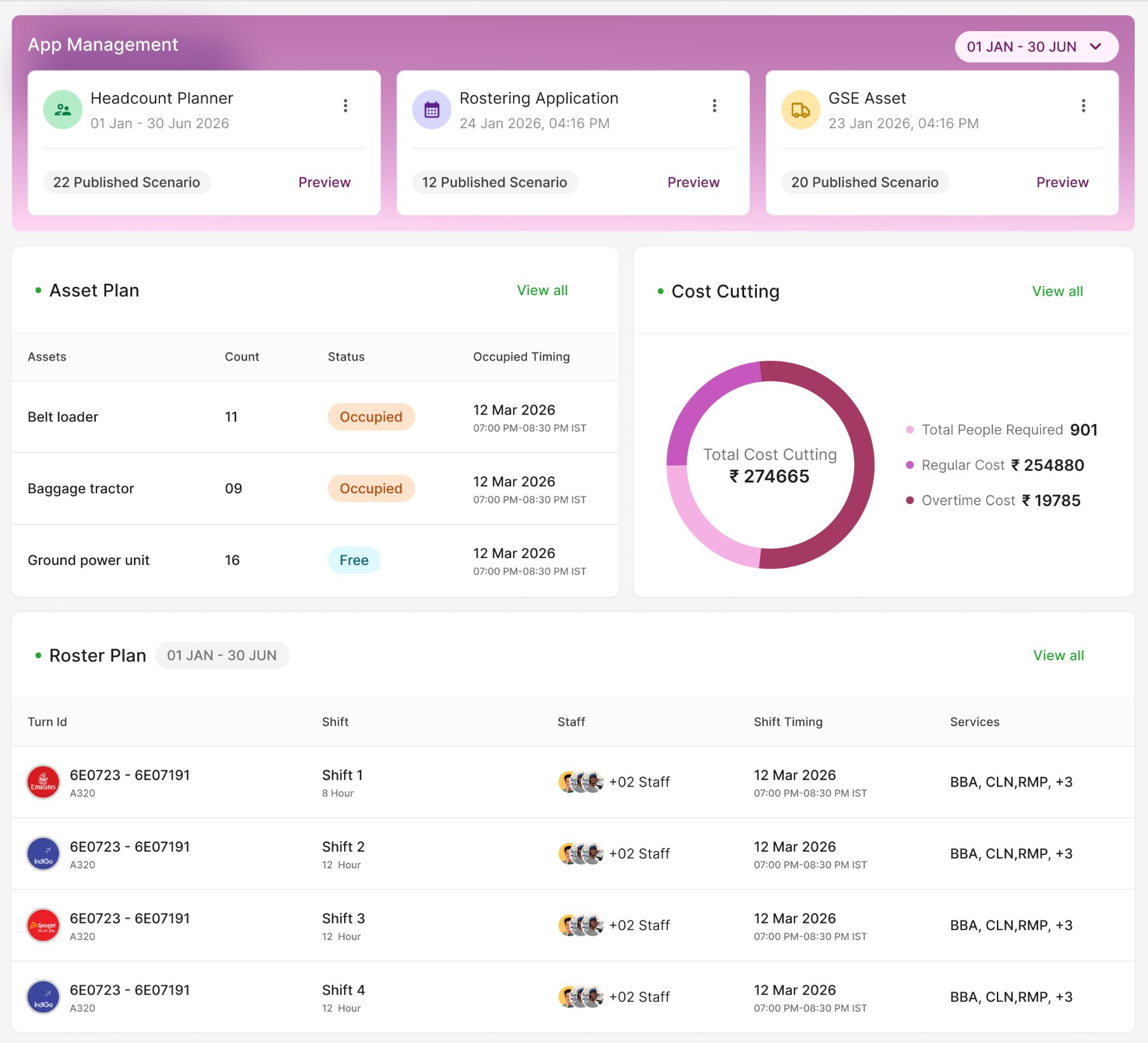Click Occupied status of Belt loader
This screenshot has width=1148, height=1043.
(371, 417)
